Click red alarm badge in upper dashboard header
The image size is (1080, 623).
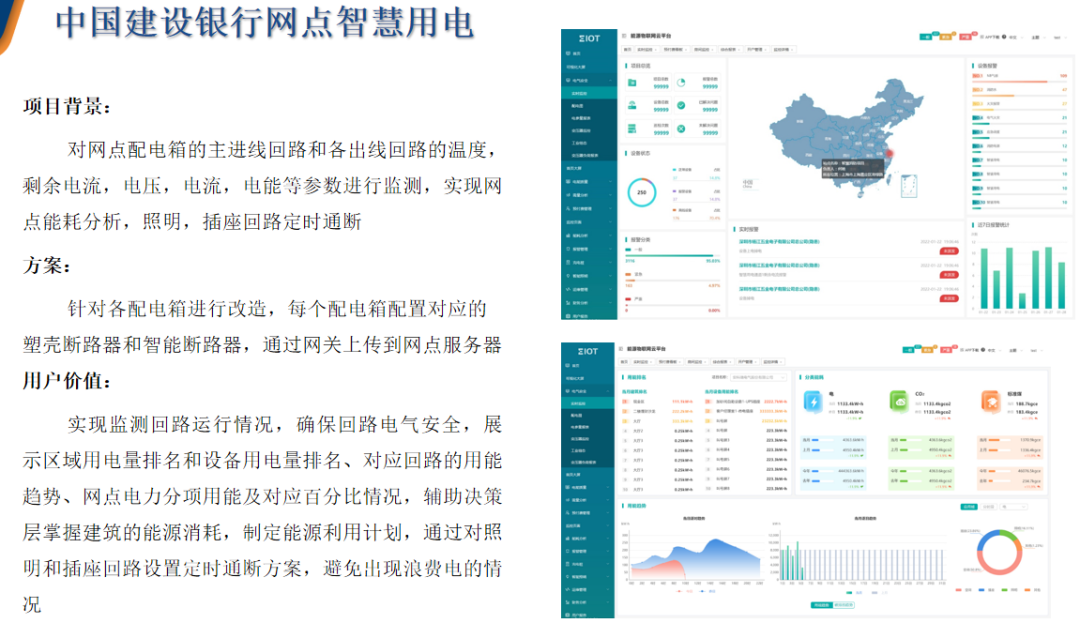(966, 37)
